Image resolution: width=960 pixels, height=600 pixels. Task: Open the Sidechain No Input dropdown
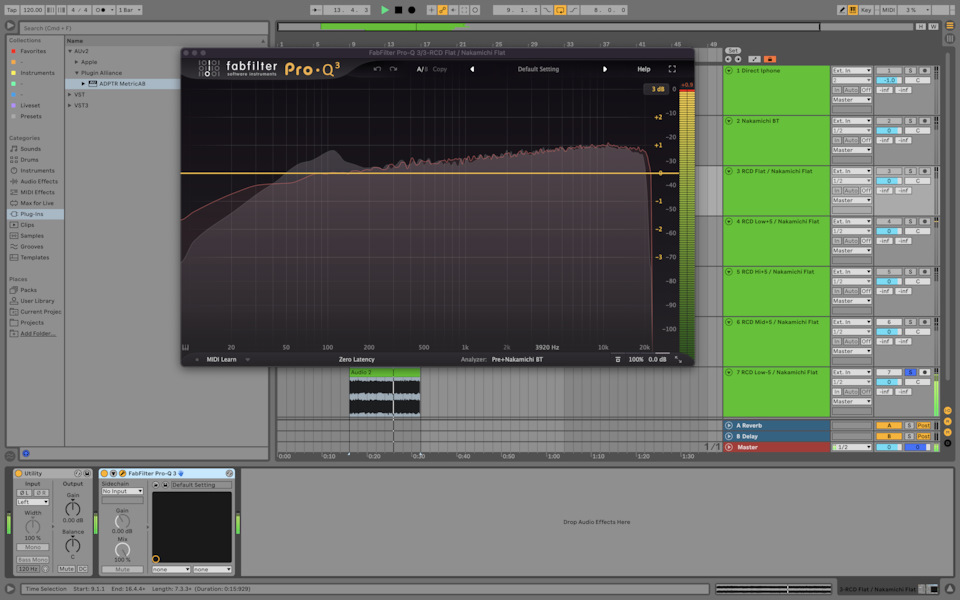point(122,491)
